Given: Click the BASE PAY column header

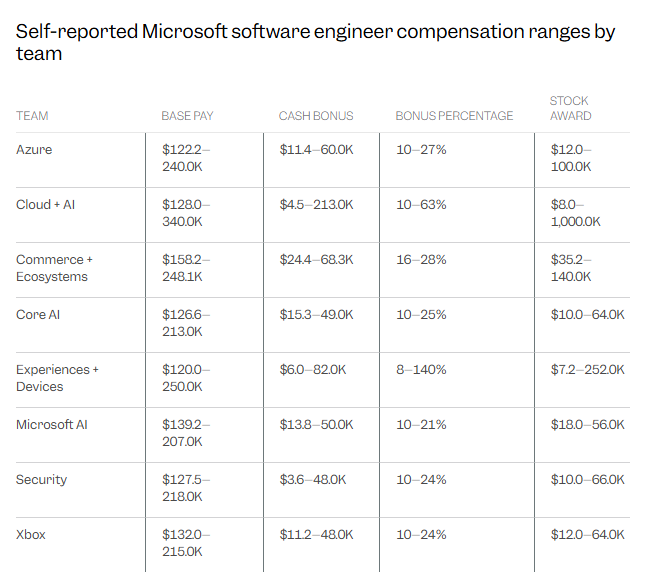Looking at the screenshot, I should pyautogui.click(x=187, y=116).
